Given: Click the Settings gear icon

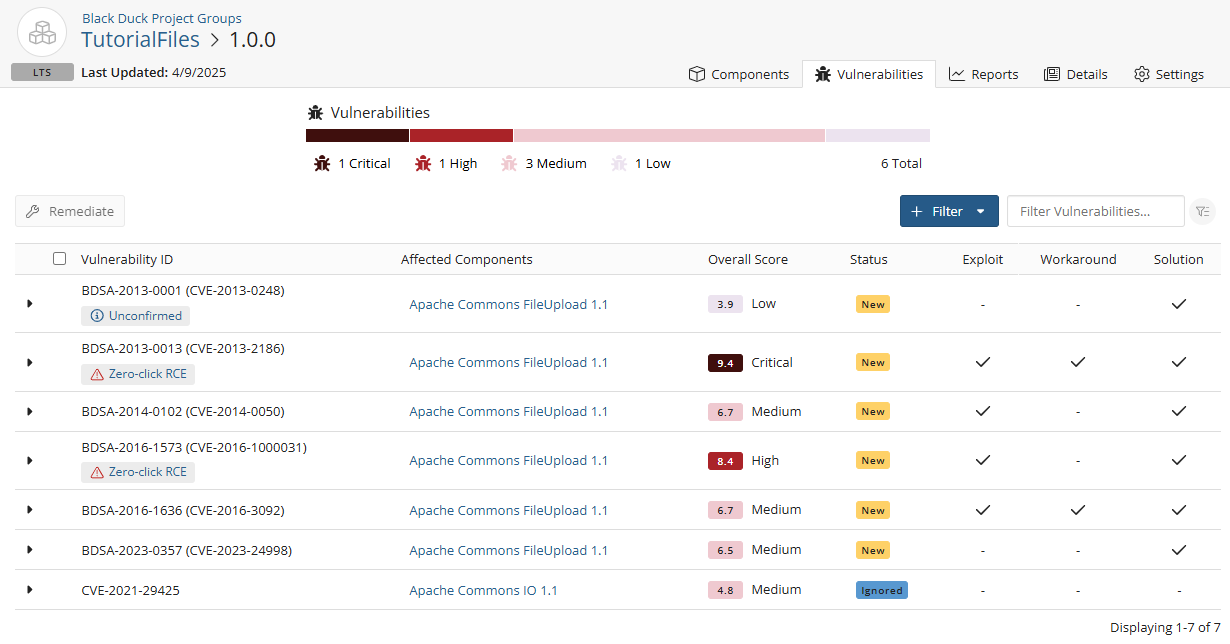Looking at the screenshot, I should point(1140,73).
